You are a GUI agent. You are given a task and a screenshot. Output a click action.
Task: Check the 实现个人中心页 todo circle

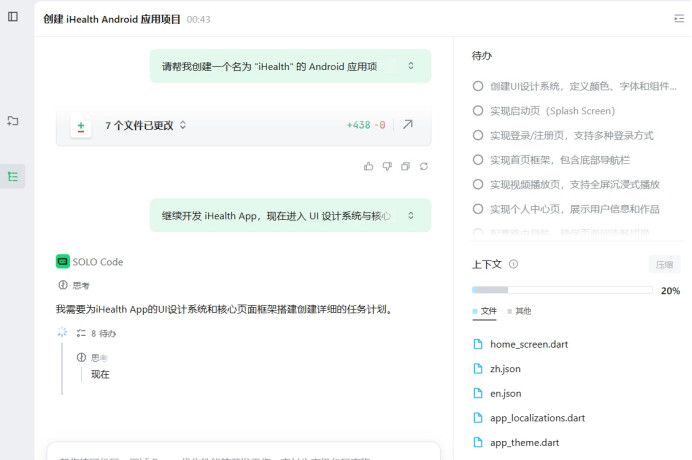coord(478,209)
